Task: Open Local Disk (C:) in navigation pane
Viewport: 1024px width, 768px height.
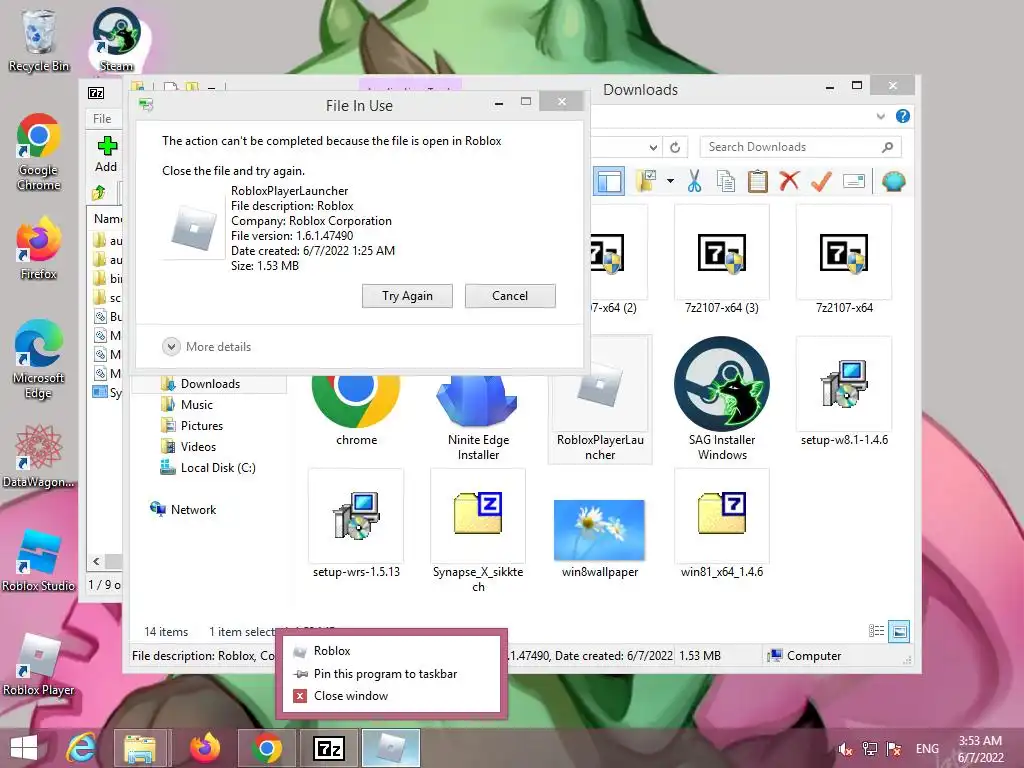Action: pyautogui.click(x=217, y=468)
